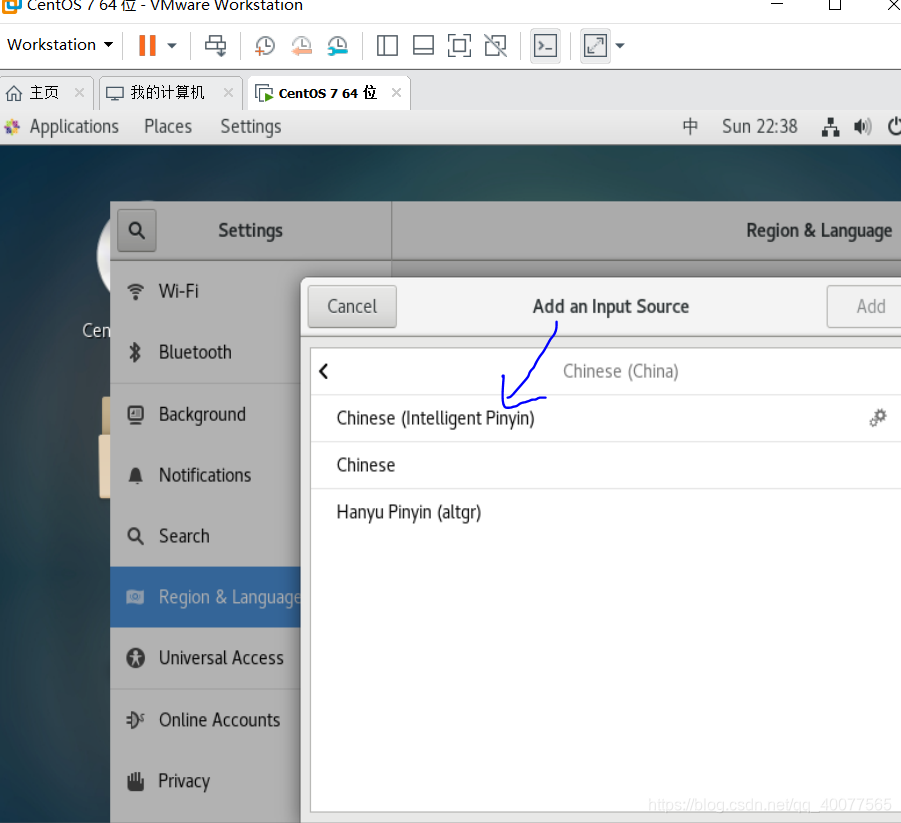This screenshot has height=823, width=901.
Task: Click the volume speaker icon in top bar
Action: [x=863, y=126]
